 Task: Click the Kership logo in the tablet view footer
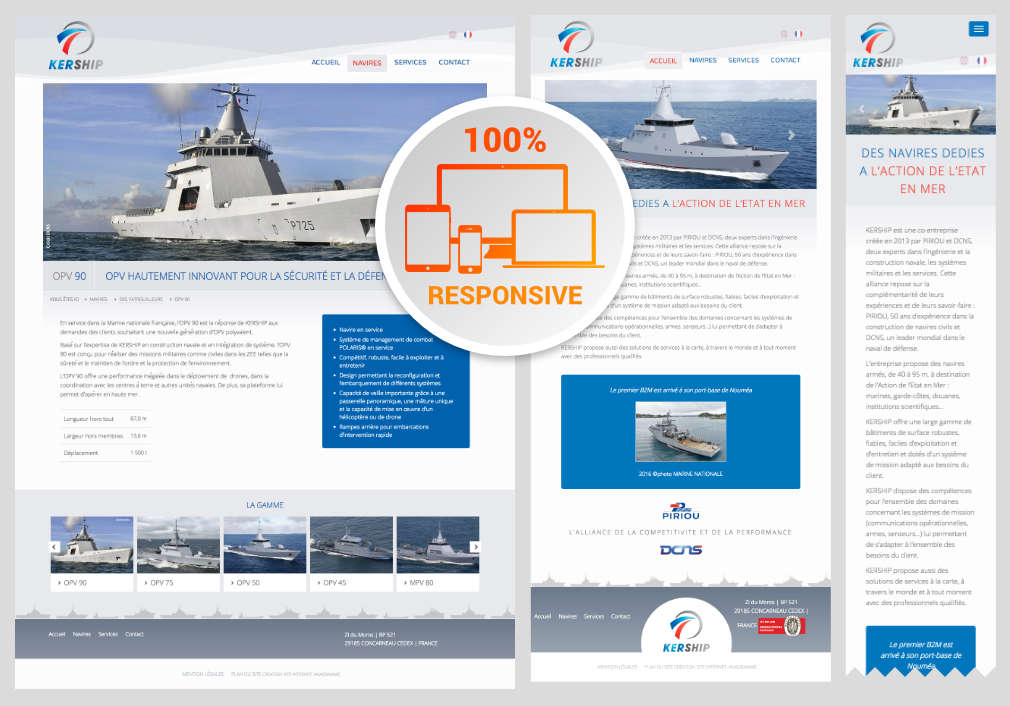click(686, 633)
